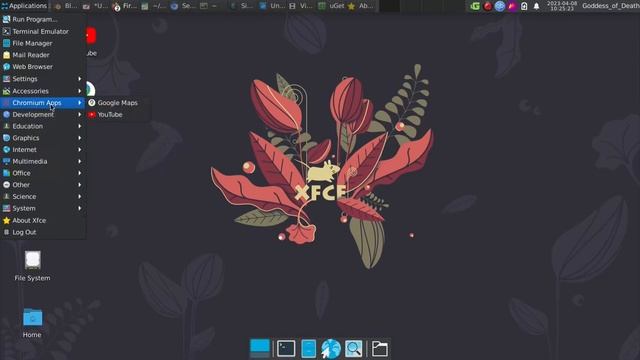Open the File System desktop icon
This screenshot has width=640, height=360.
click(x=32, y=266)
